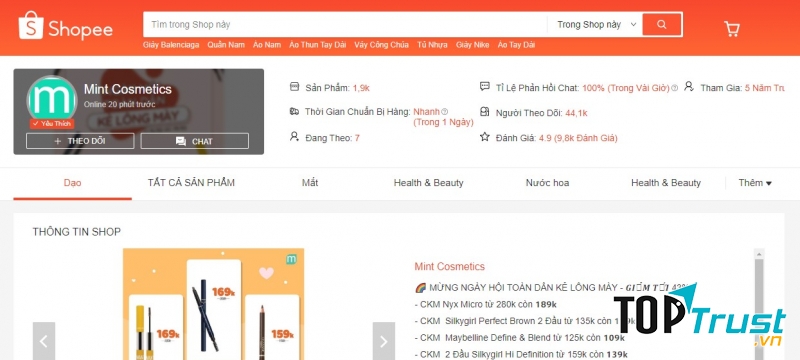The image size is (800, 360).
Task: Click the orange search magnifier button
Action: (662, 24)
